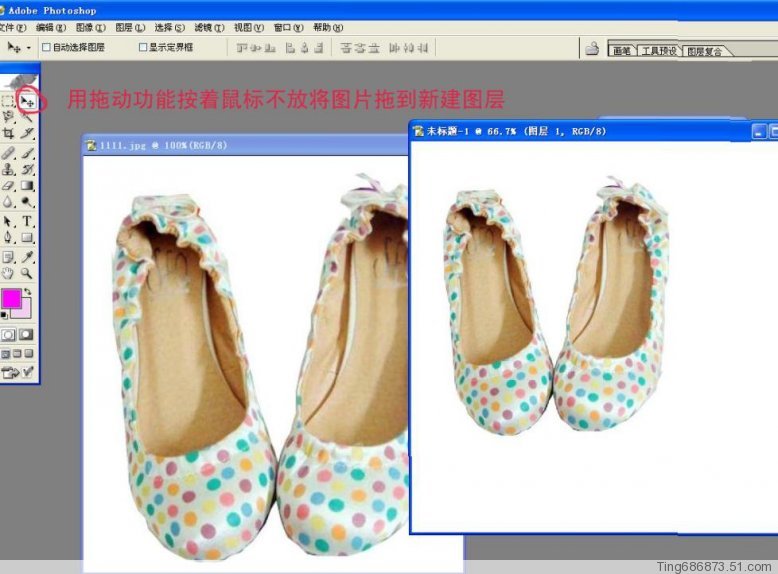Open the File Browser from options bar
Image resolution: width=778 pixels, height=574 pixels.
click(591, 49)
